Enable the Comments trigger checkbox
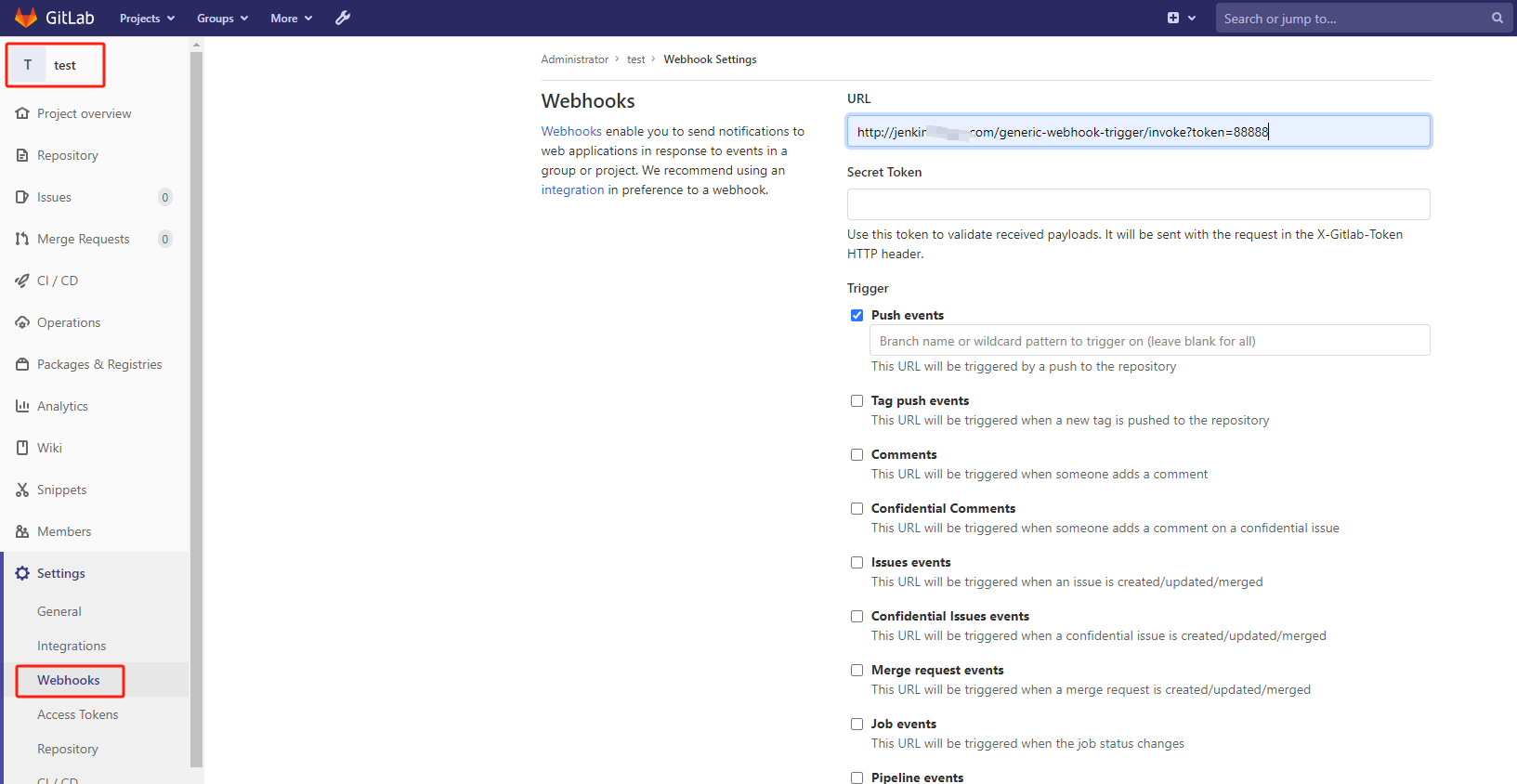Viewport: 1517px width, 784px height. 857,454
